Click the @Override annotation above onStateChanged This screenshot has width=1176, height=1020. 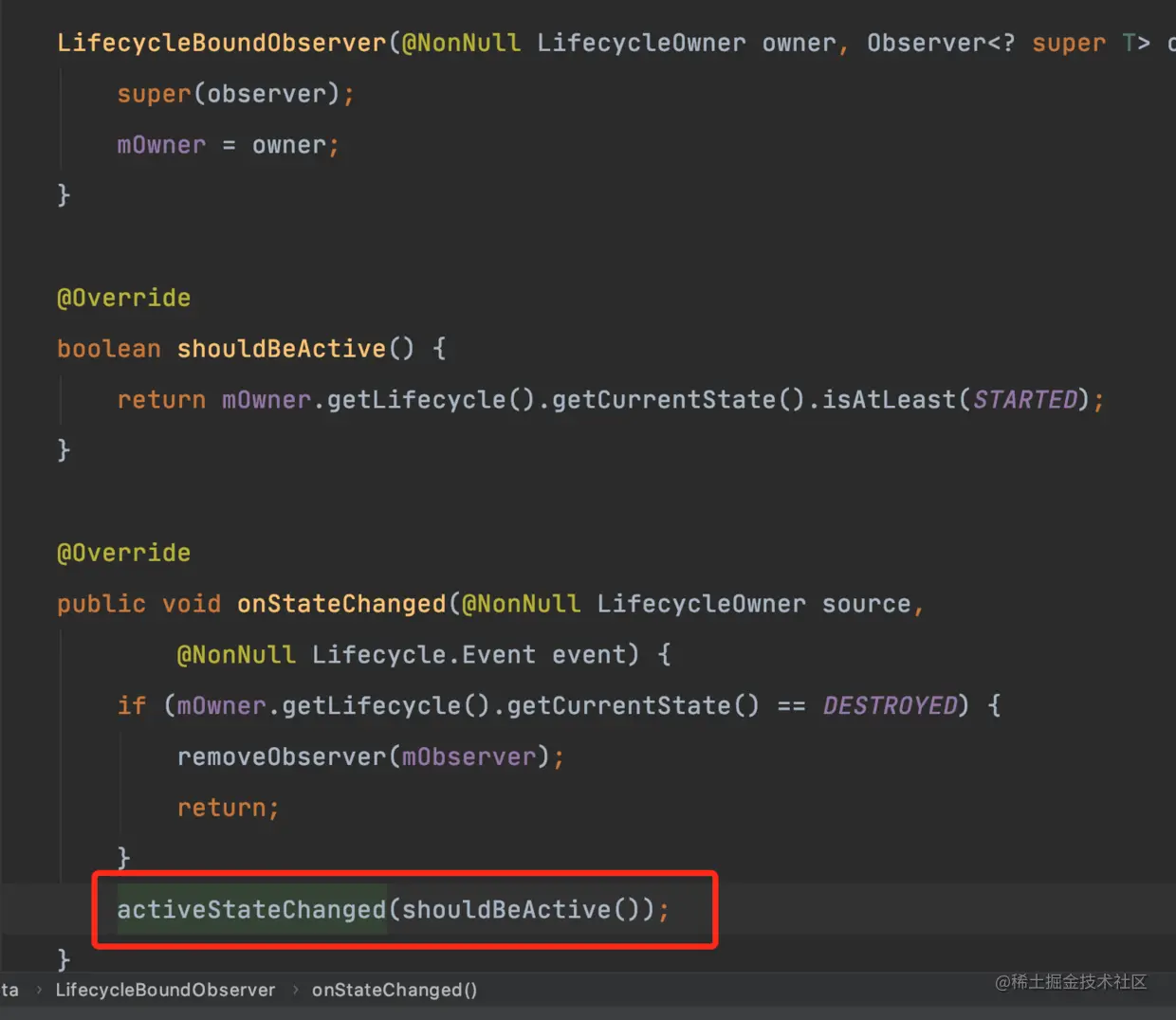click(124, 553)
